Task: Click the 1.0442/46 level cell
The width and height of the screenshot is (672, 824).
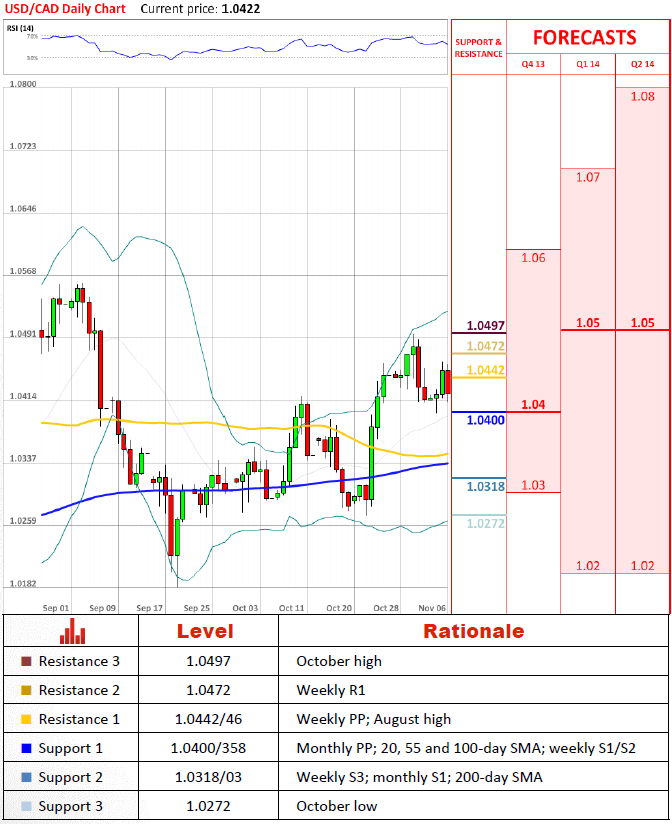Action: point(208,719)
